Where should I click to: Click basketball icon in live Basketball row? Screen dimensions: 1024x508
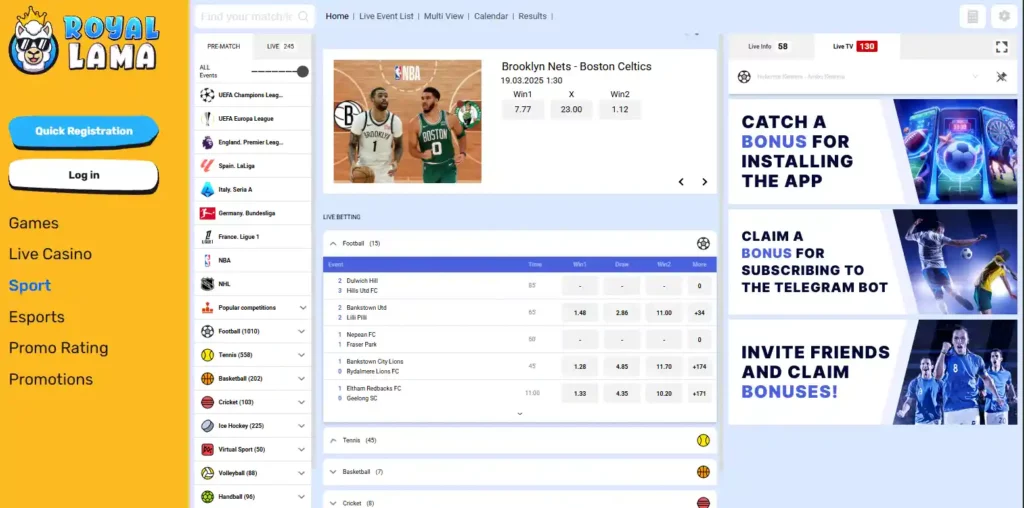coord(703,471)
